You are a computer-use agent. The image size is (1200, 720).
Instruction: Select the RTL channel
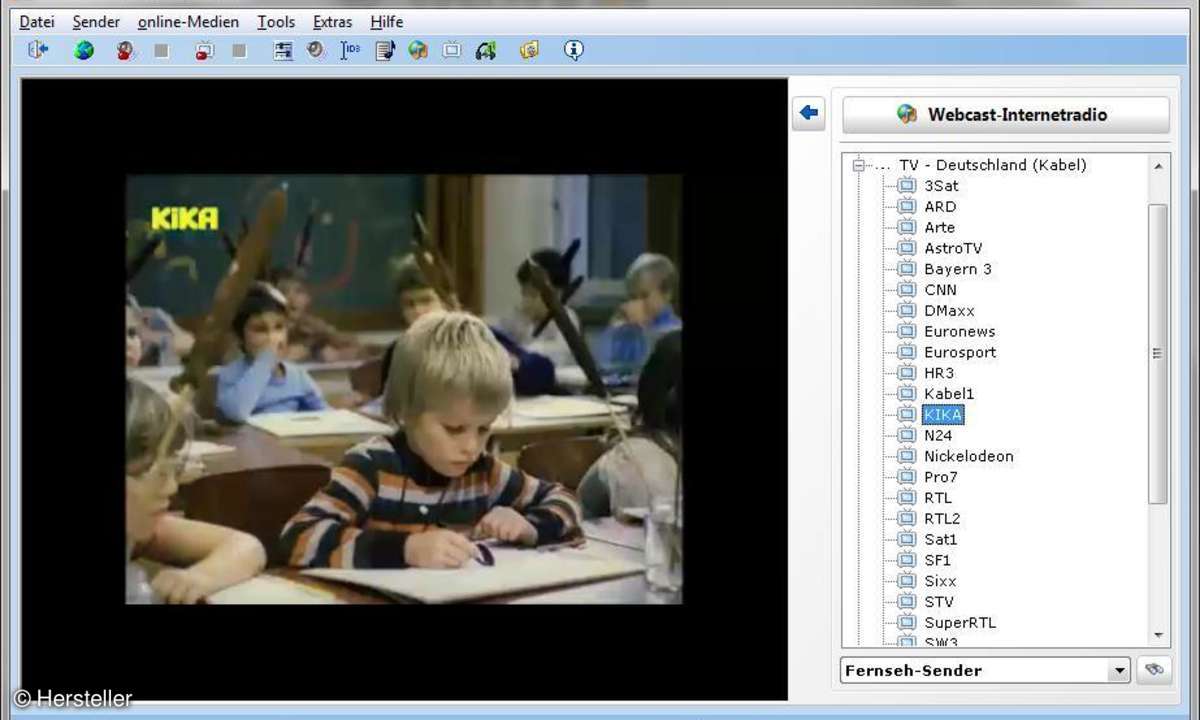938,497
